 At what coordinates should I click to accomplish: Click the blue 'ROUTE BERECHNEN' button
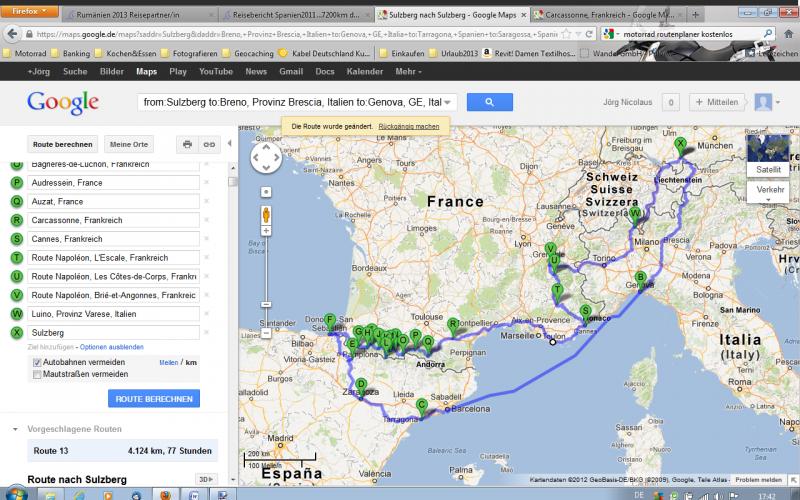[x=154, y=398]
